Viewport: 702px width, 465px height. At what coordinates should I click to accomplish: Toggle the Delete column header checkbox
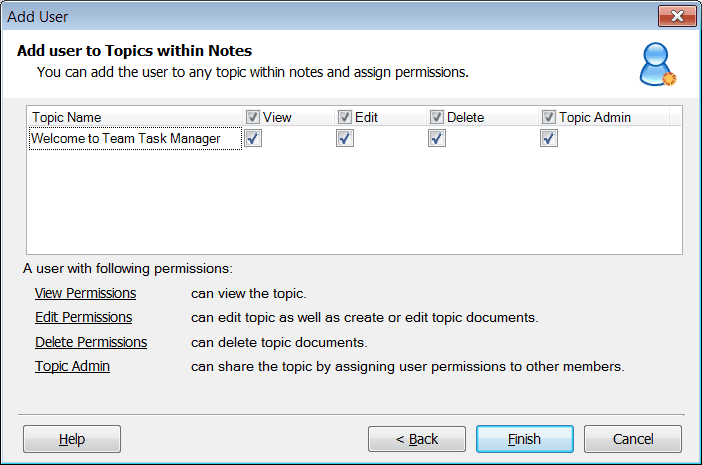pos(437,117)
